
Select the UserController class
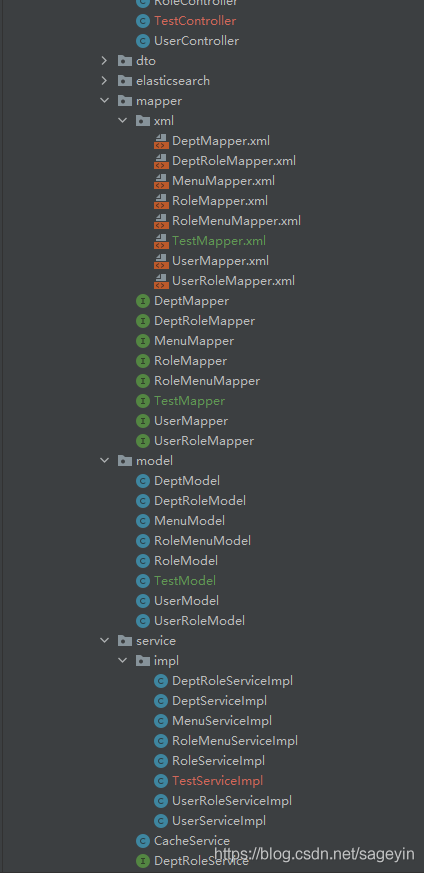[196, 41]
